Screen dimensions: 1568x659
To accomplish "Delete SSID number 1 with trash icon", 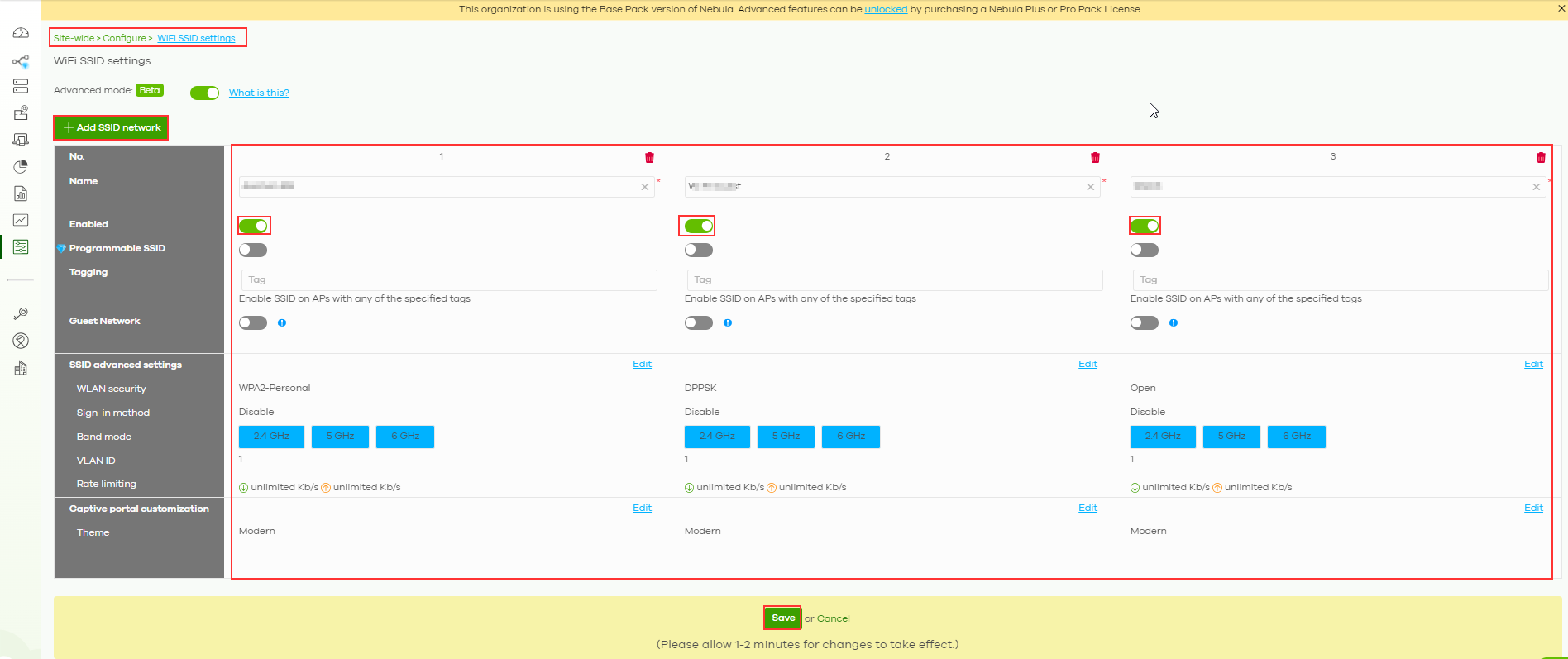I will (x=649, y=157).
